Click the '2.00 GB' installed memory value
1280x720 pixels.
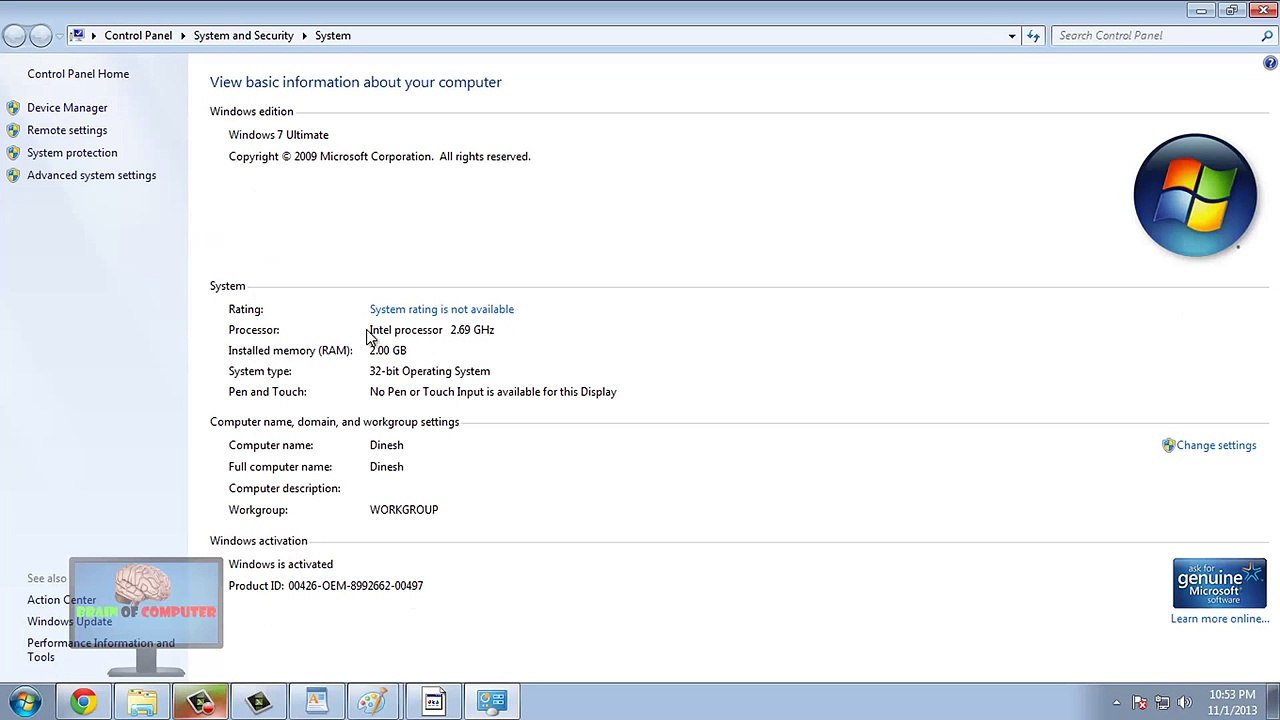point(388,351)
